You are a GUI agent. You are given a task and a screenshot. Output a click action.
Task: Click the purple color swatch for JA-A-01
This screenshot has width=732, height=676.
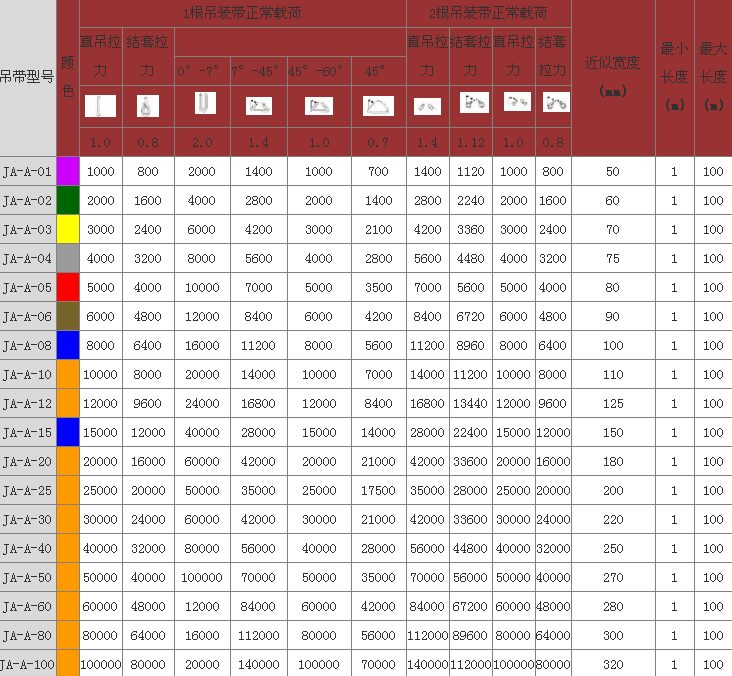(68, 171)
